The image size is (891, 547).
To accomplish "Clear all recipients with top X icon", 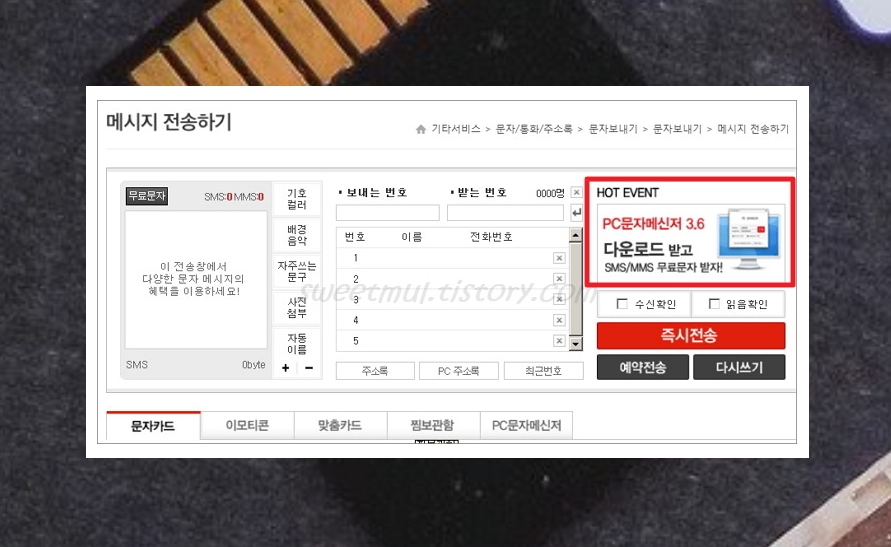I will coord(576,193).
